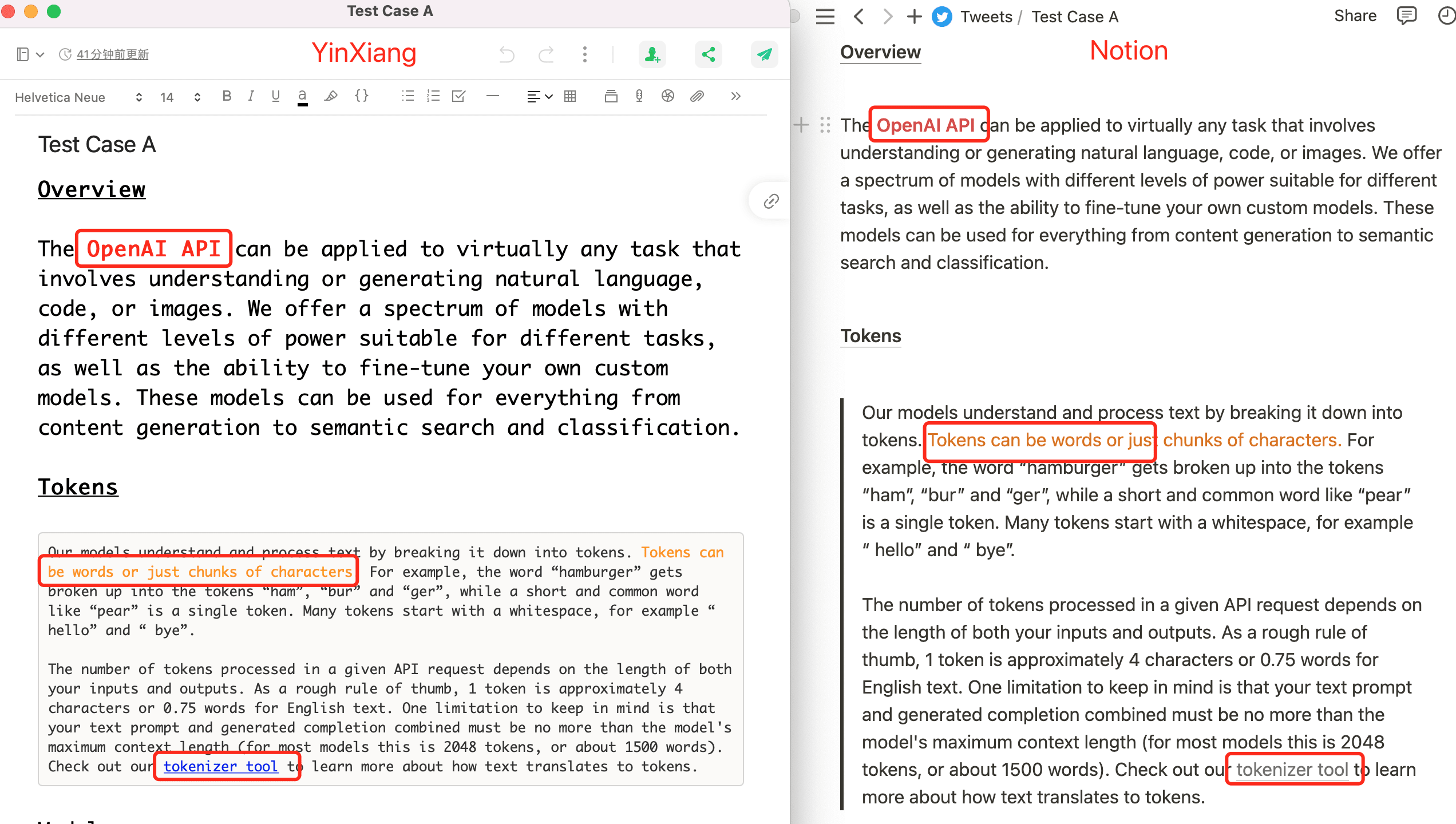
Task: Apply italic formatting
Action: [251, 96]
